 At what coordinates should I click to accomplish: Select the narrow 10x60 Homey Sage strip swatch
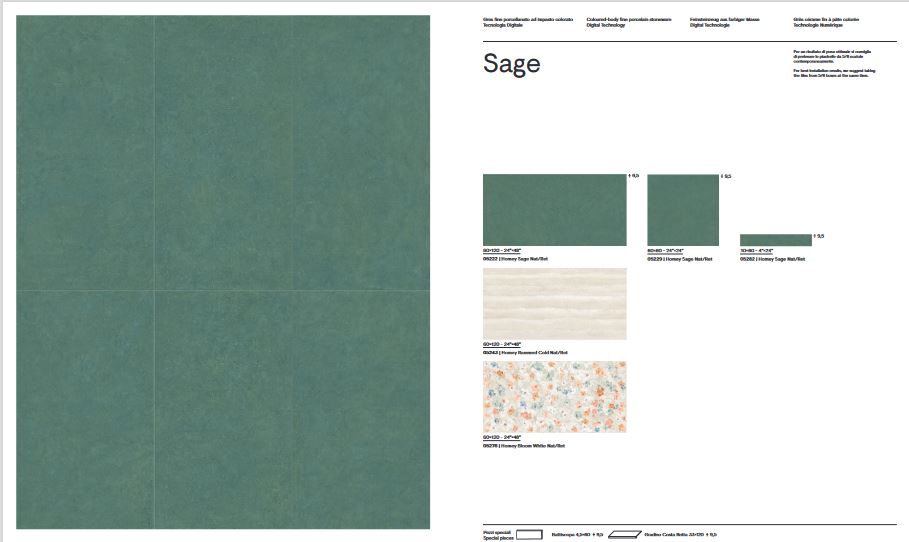click(775, 240)
